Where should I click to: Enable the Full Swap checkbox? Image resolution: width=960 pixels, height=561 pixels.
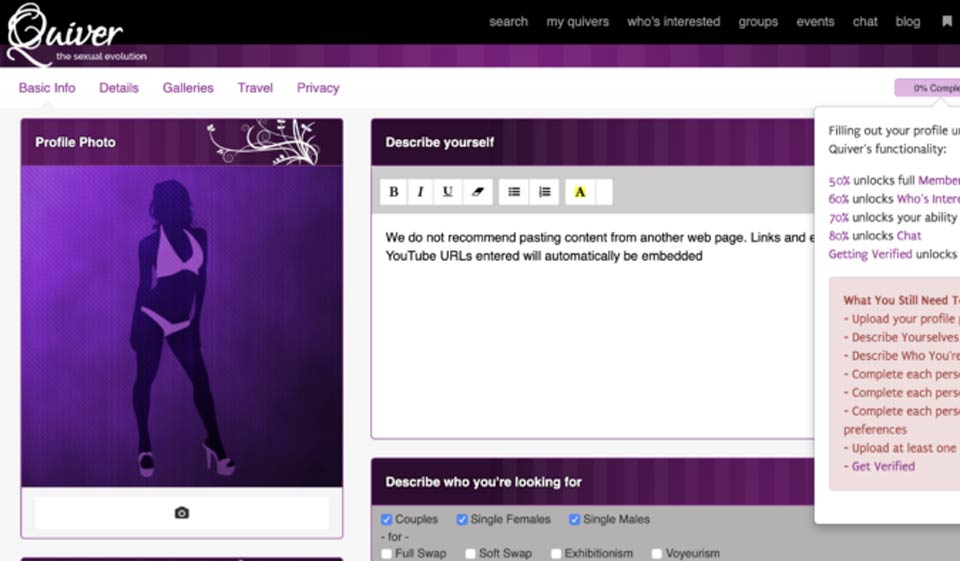tap(387, 554)
